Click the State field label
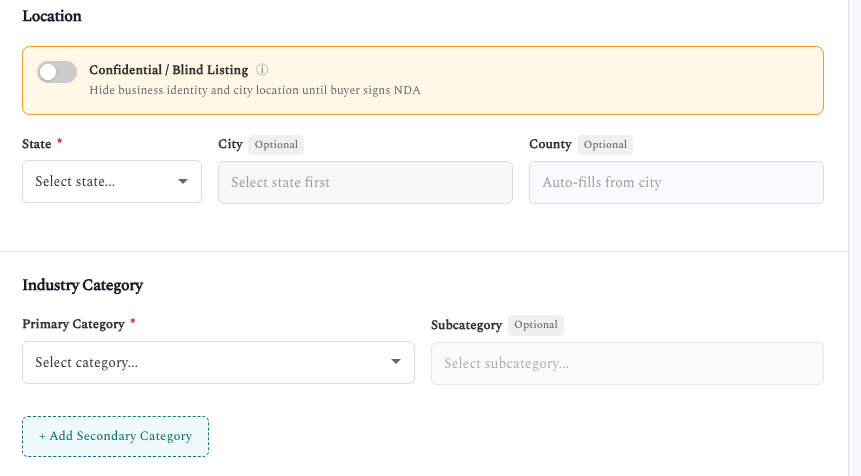This screenshot has height=476, width=861. point(37,144)
